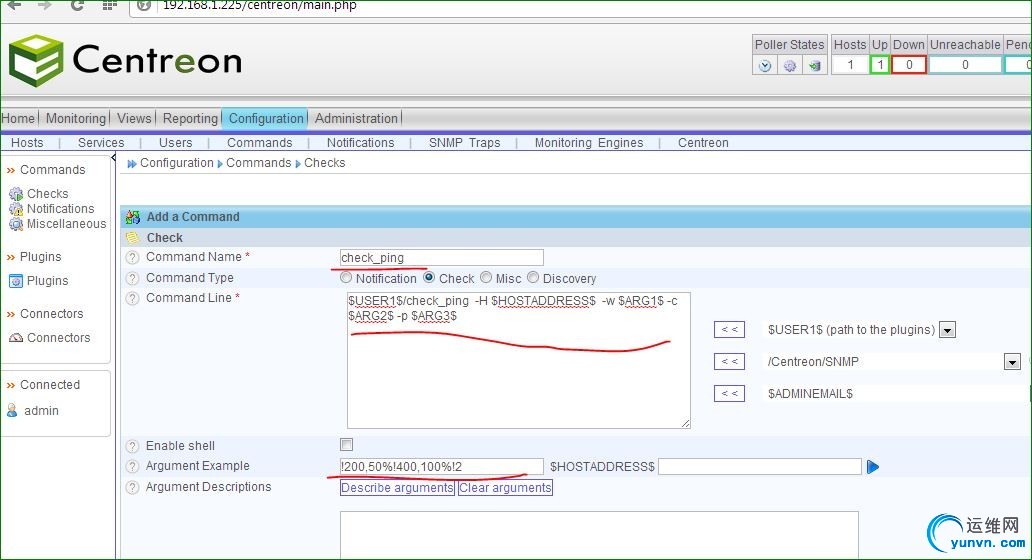The height and width of the screenshot is (560, 1032).
Task: Click the Down hosts count box
Action: (x=909, y=64)
